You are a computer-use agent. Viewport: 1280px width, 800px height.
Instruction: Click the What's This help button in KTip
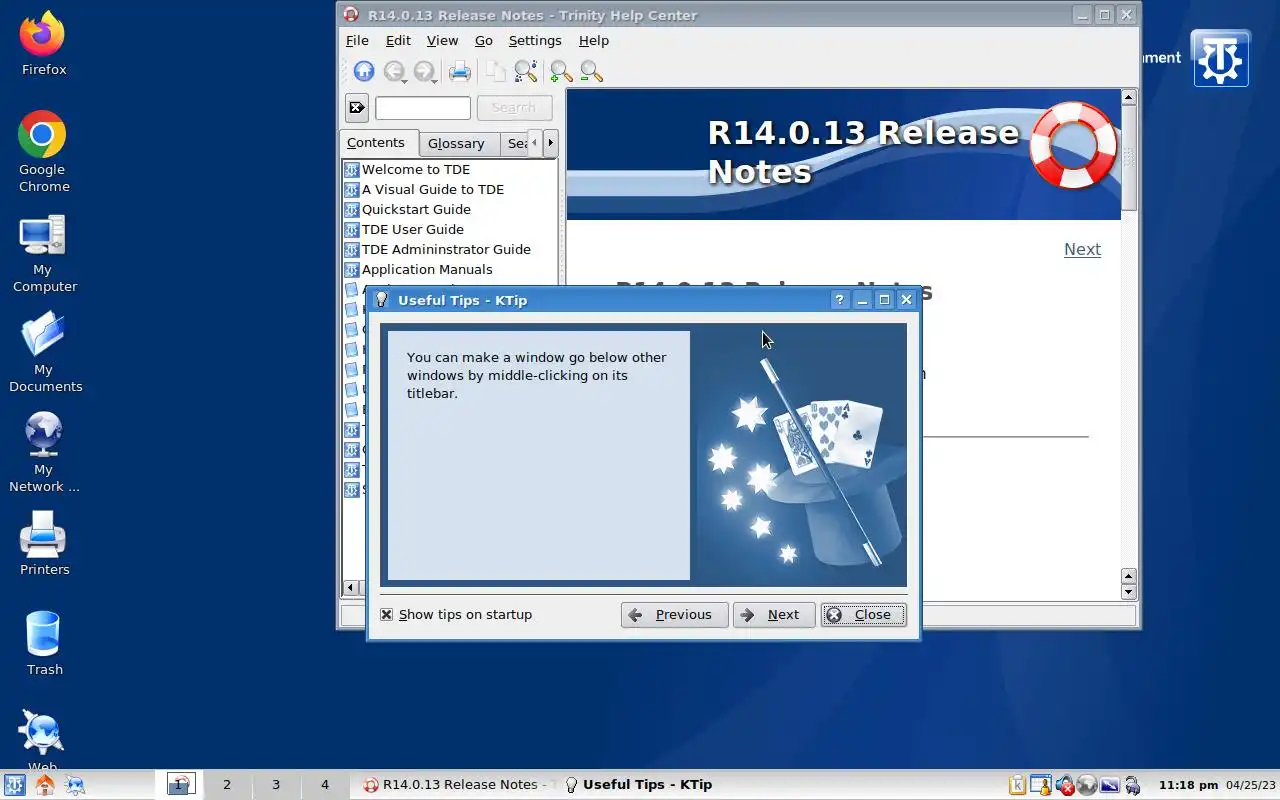pyautogui.click(x=839, y=300)
